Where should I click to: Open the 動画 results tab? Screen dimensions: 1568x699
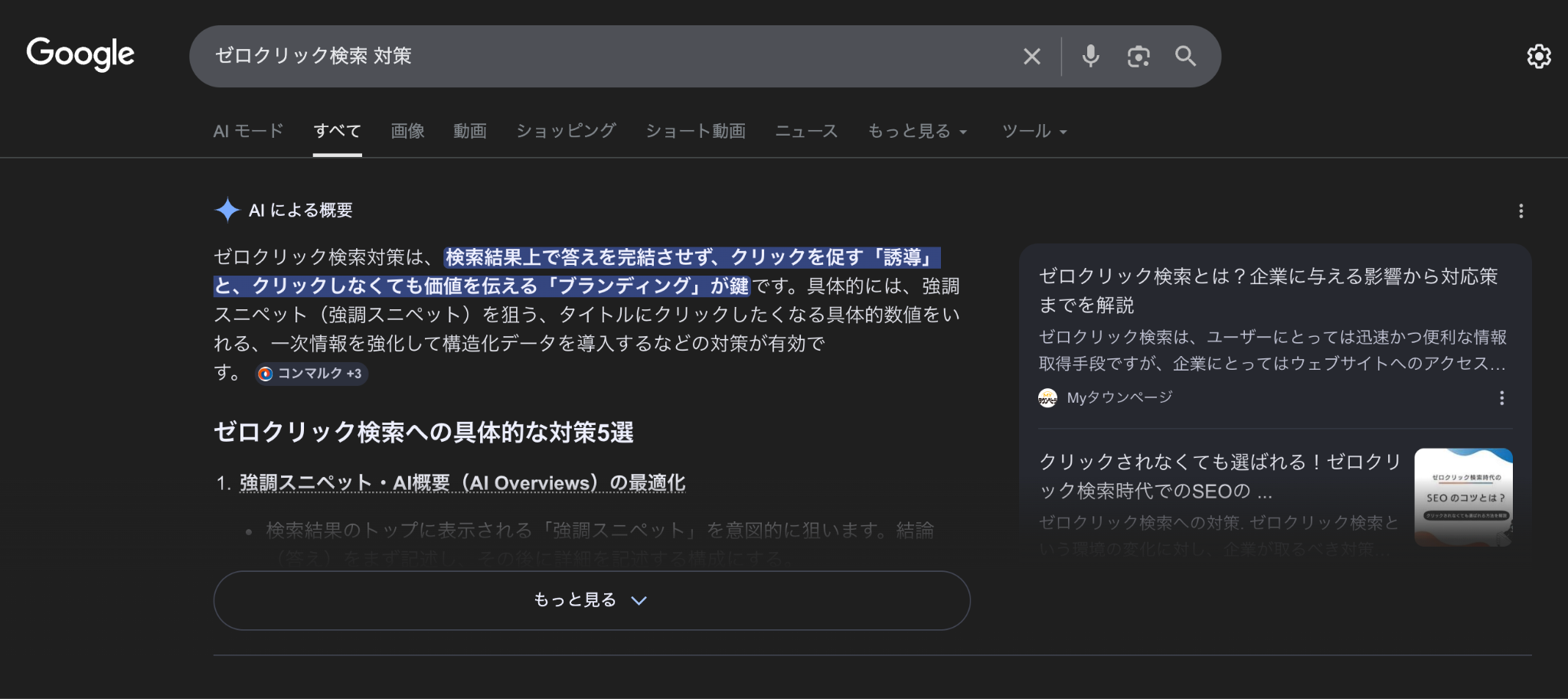[x=469, y=131]
